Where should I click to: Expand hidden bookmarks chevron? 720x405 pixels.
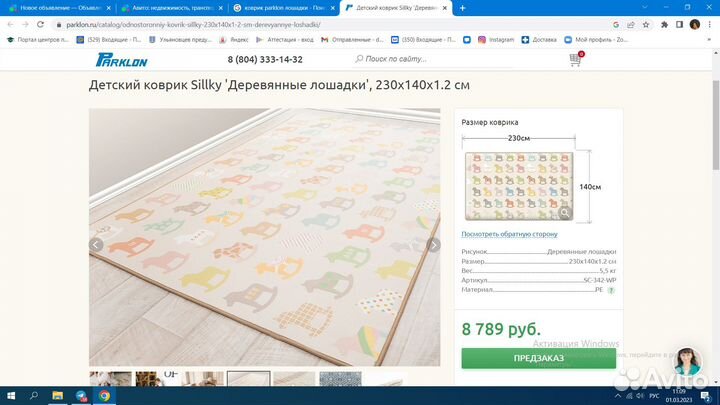[709, 40]
